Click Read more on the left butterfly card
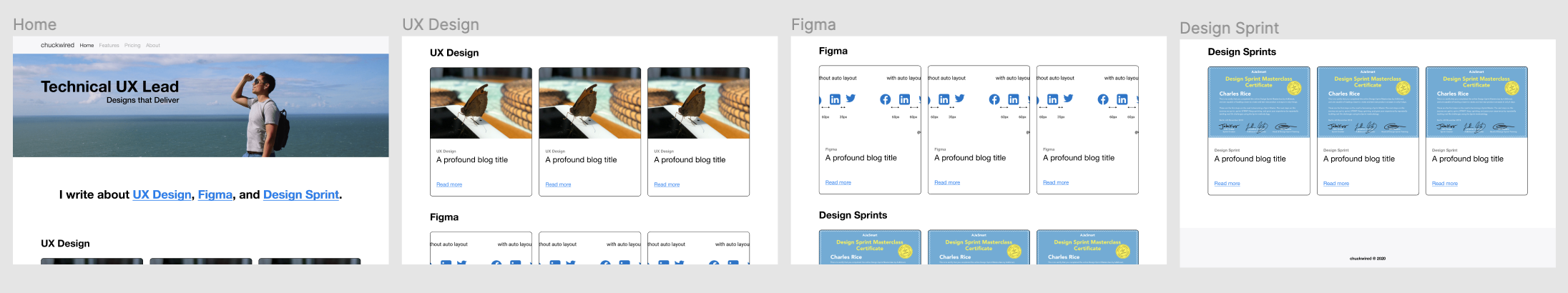Image resolution: width=1568 pixels, height=293 pixels. 449,184
